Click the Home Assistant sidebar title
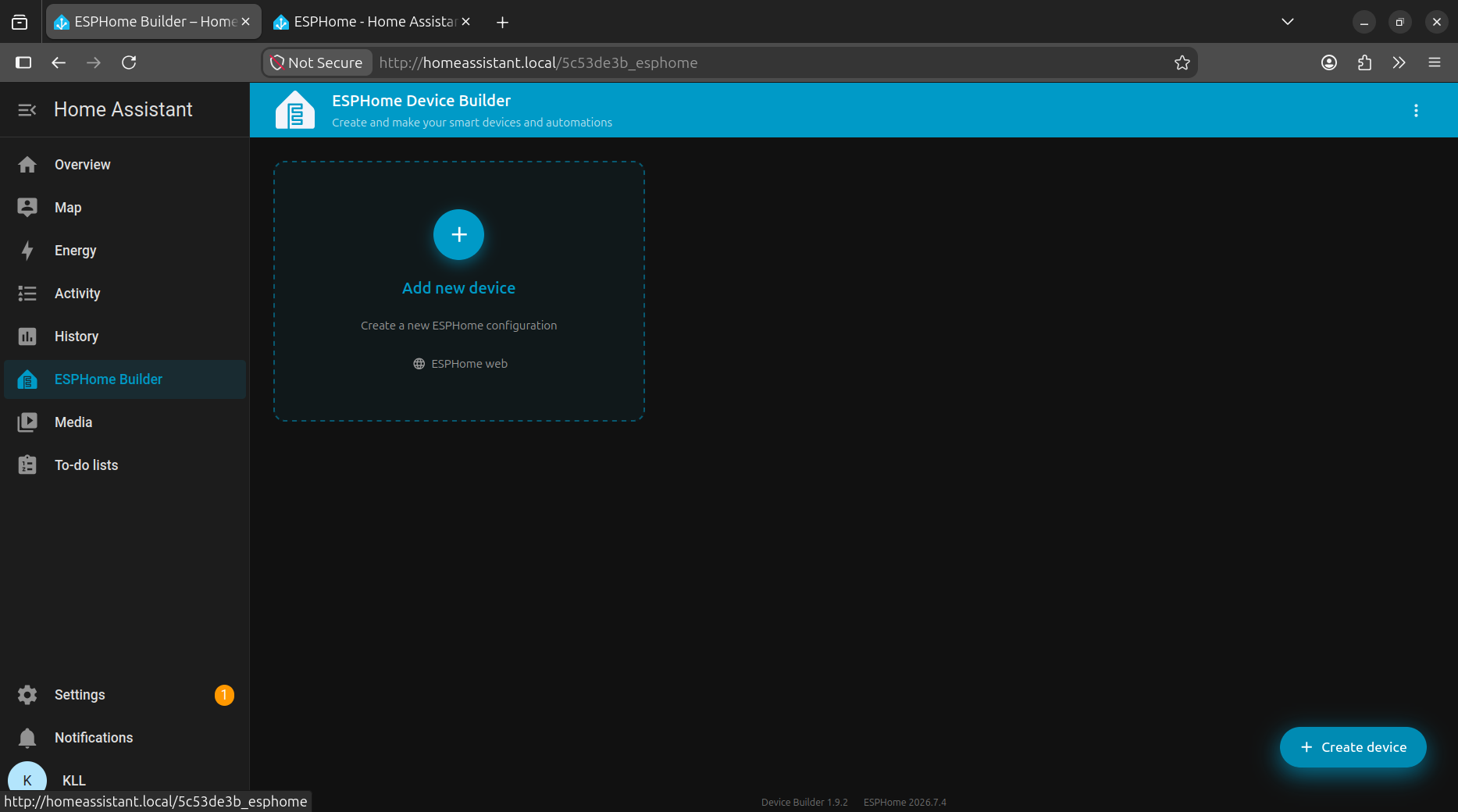1458x812 pixels. coord(123,110)
